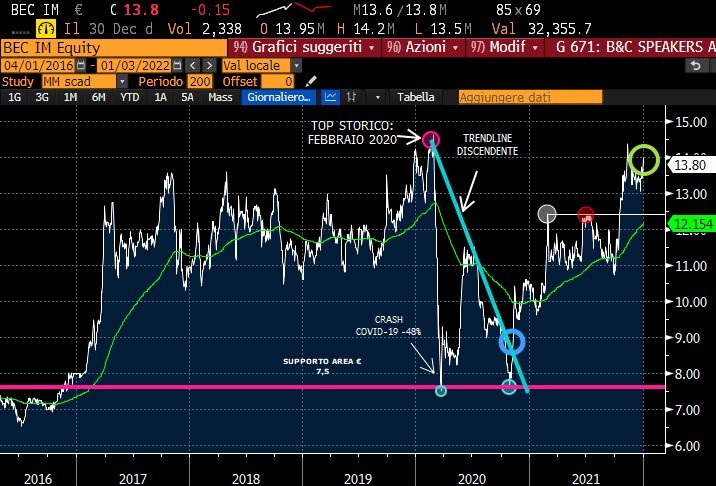The image size is (716, 486).
Task: Click the next period right arrow
Action: [209, 65]
